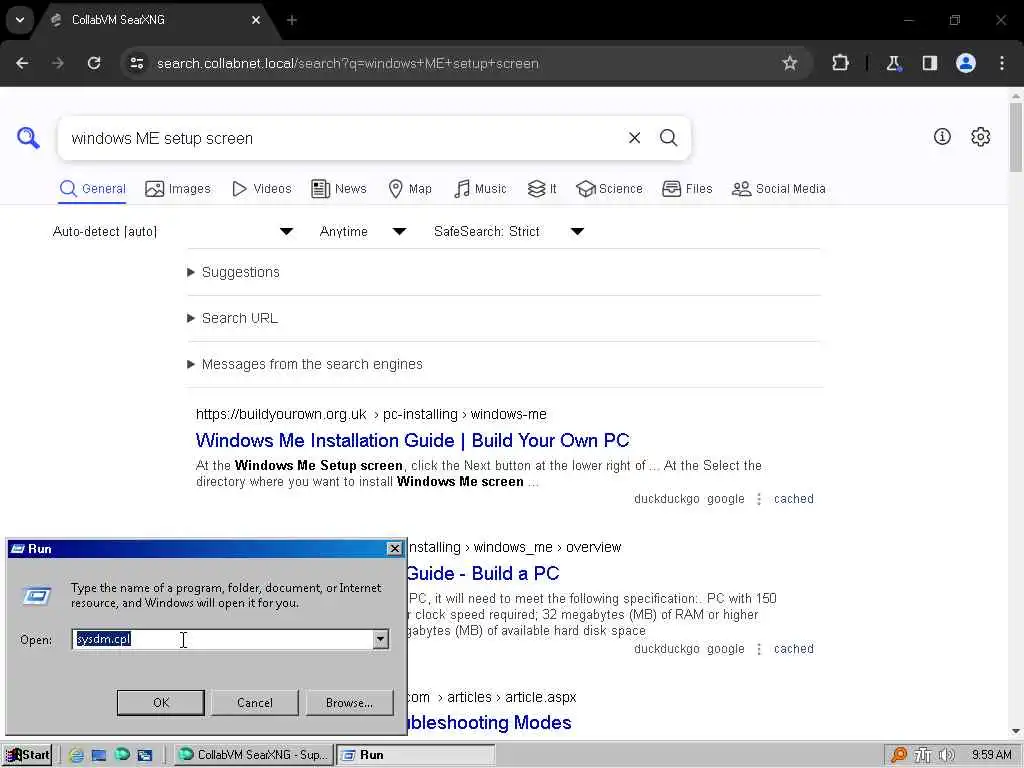Open the Auto-detect language dropdown
Screen dimensions: 1024x768
tap(173, 231)
